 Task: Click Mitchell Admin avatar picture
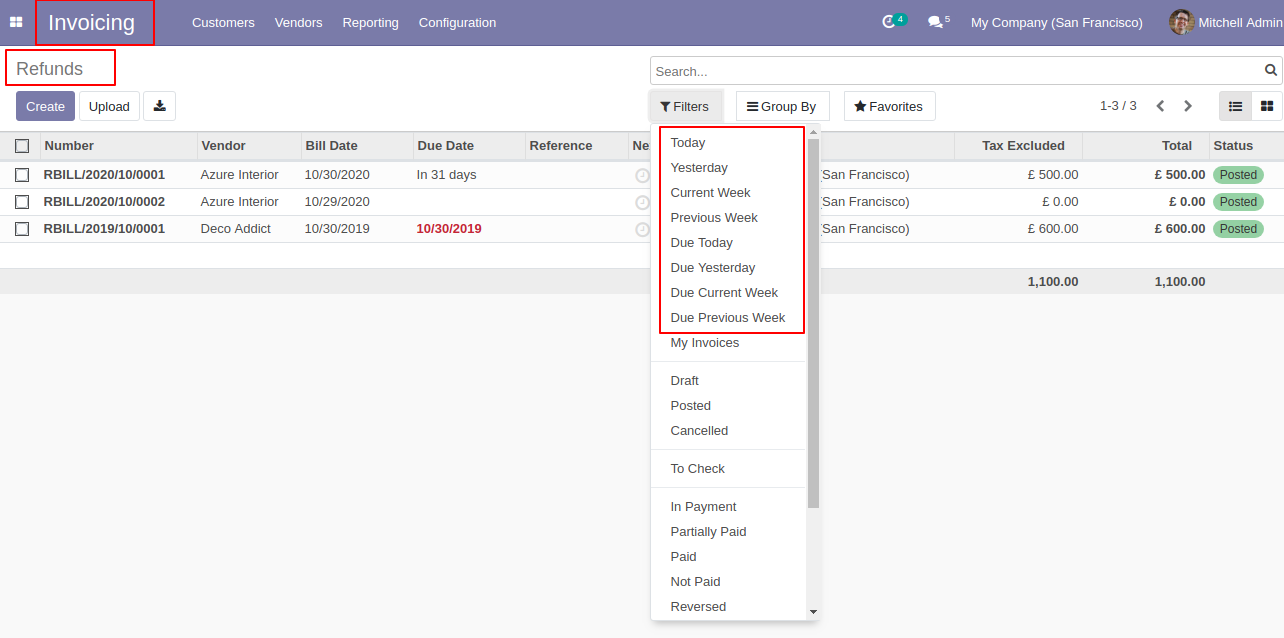(x=1182, y=22)
